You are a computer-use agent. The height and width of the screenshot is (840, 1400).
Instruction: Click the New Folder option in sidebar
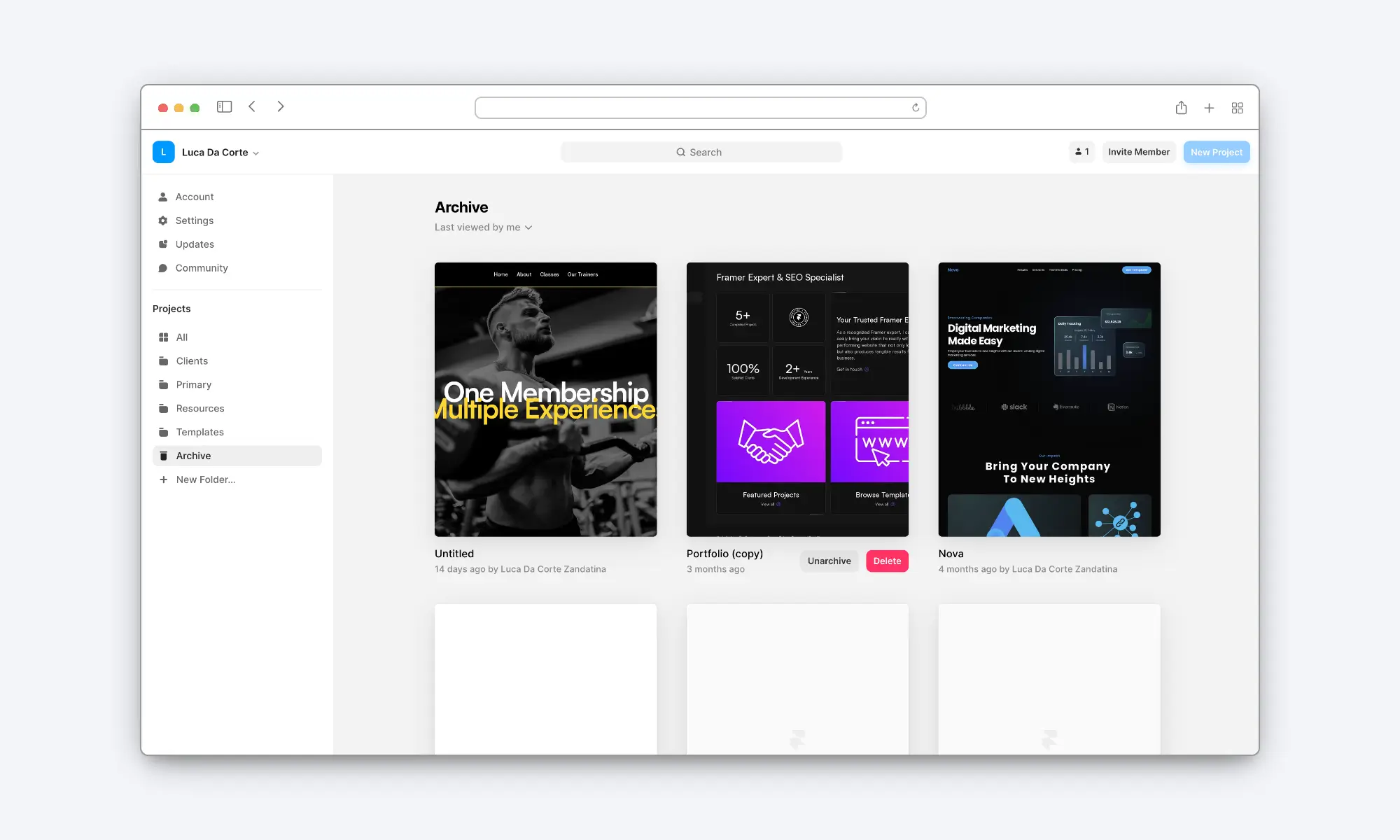[205, 479]
